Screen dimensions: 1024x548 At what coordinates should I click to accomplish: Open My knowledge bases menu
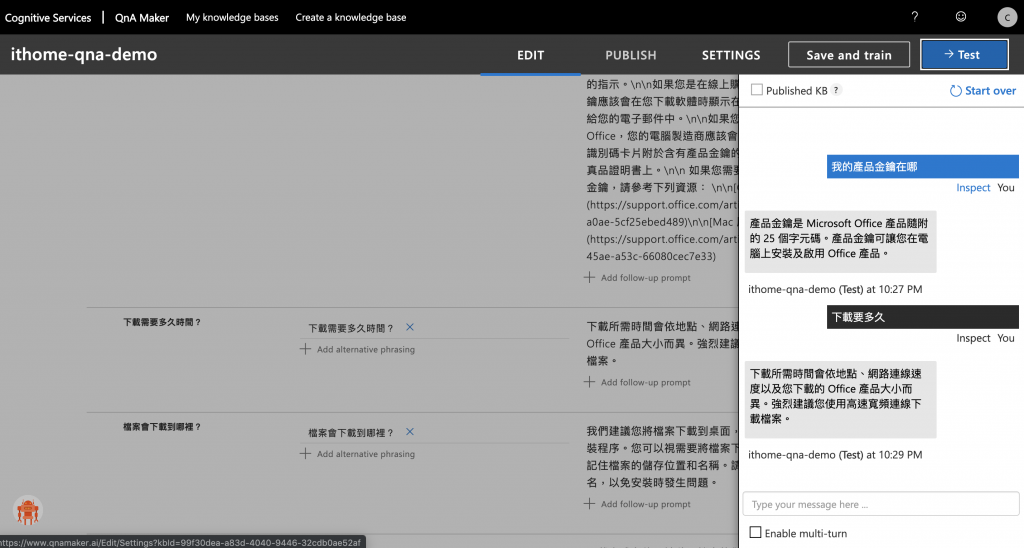pos(232,18)
